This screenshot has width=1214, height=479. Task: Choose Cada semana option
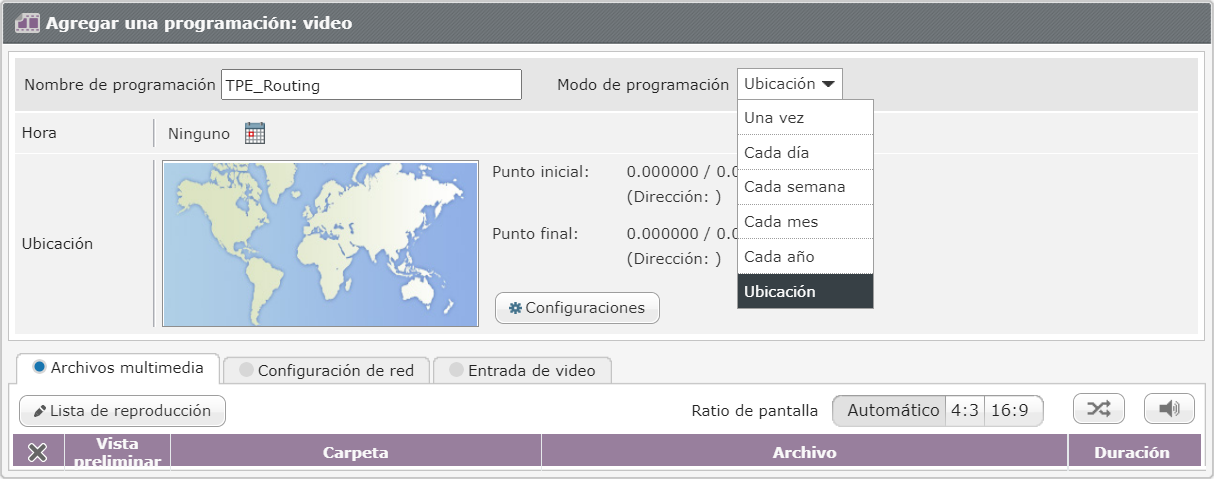click(805, 187)
